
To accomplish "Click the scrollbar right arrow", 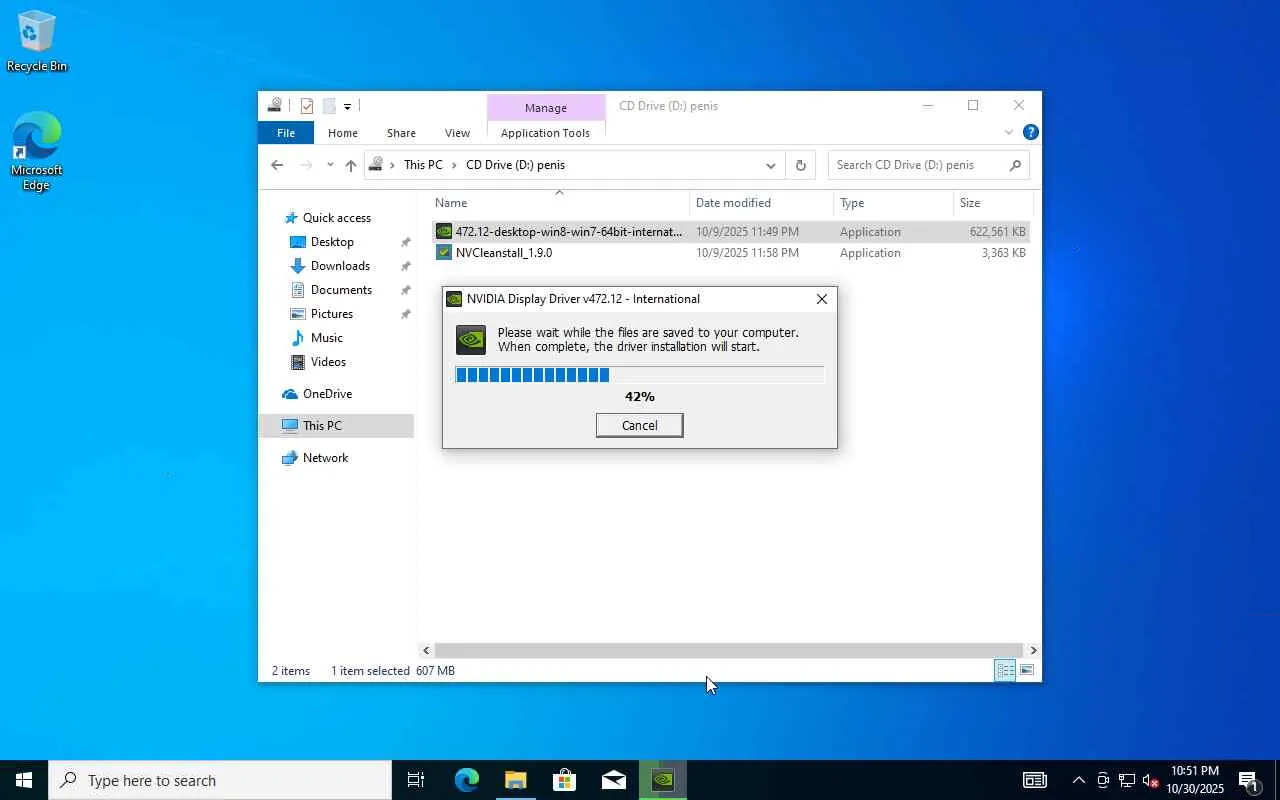I will pos(1033,650).
